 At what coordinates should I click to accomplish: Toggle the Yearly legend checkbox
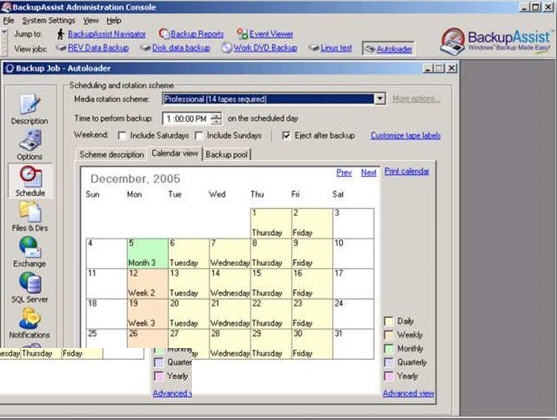click(389, 376)
